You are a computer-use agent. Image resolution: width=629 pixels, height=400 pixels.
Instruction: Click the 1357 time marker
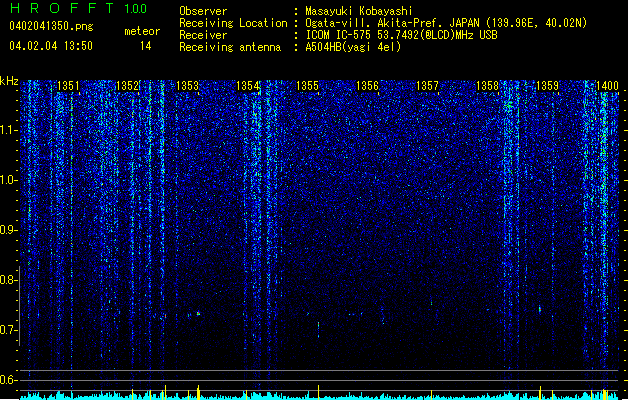pos(428,86)
